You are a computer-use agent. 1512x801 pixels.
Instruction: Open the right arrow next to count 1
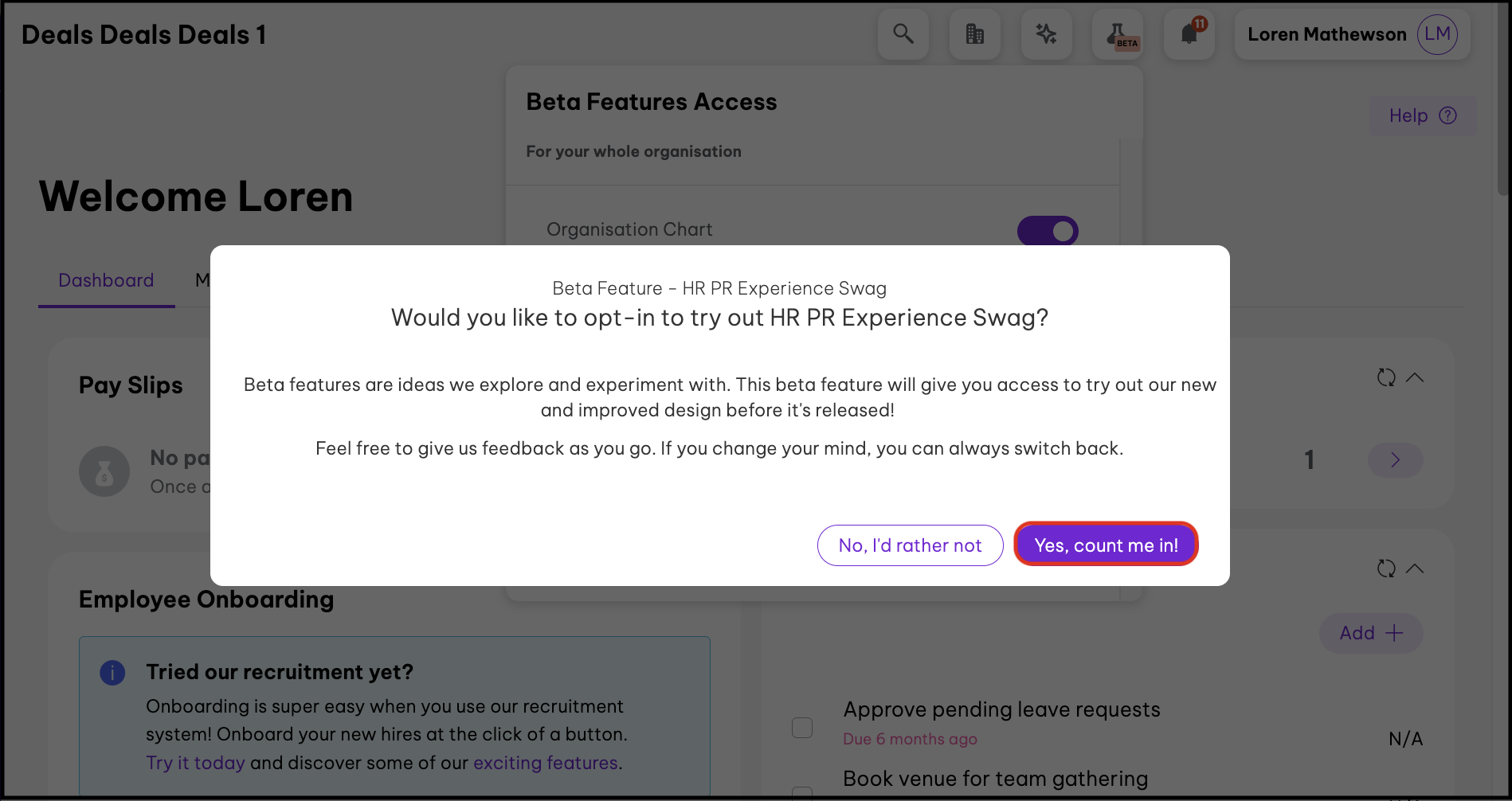click(x=1395, y=460)
